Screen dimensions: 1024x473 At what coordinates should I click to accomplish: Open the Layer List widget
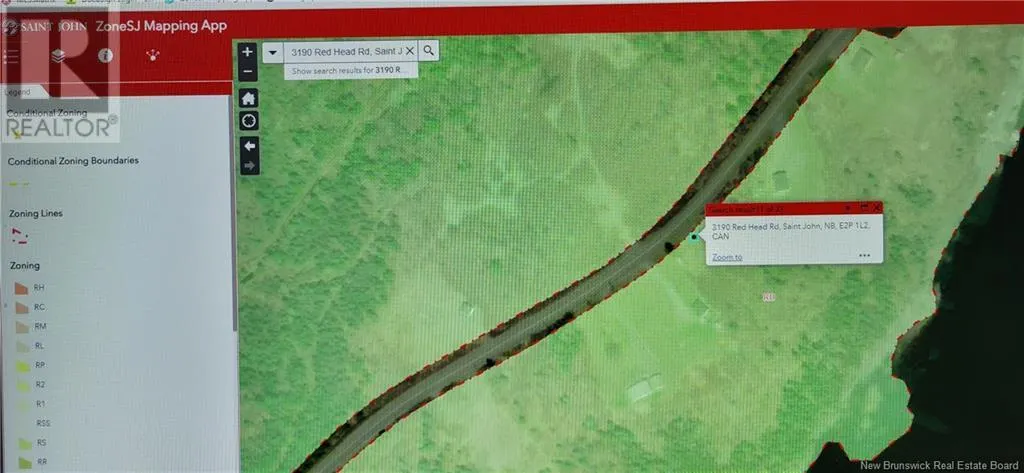pos(58,56)
